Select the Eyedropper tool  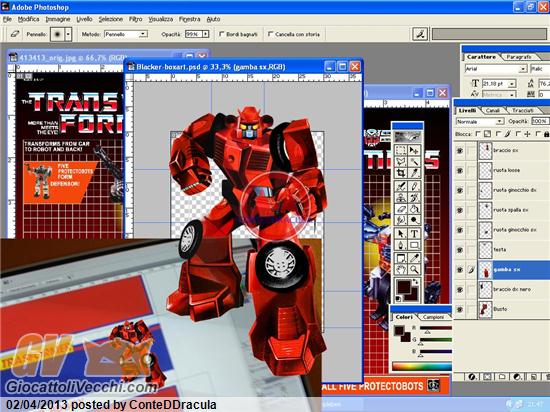tap(414, 258)
